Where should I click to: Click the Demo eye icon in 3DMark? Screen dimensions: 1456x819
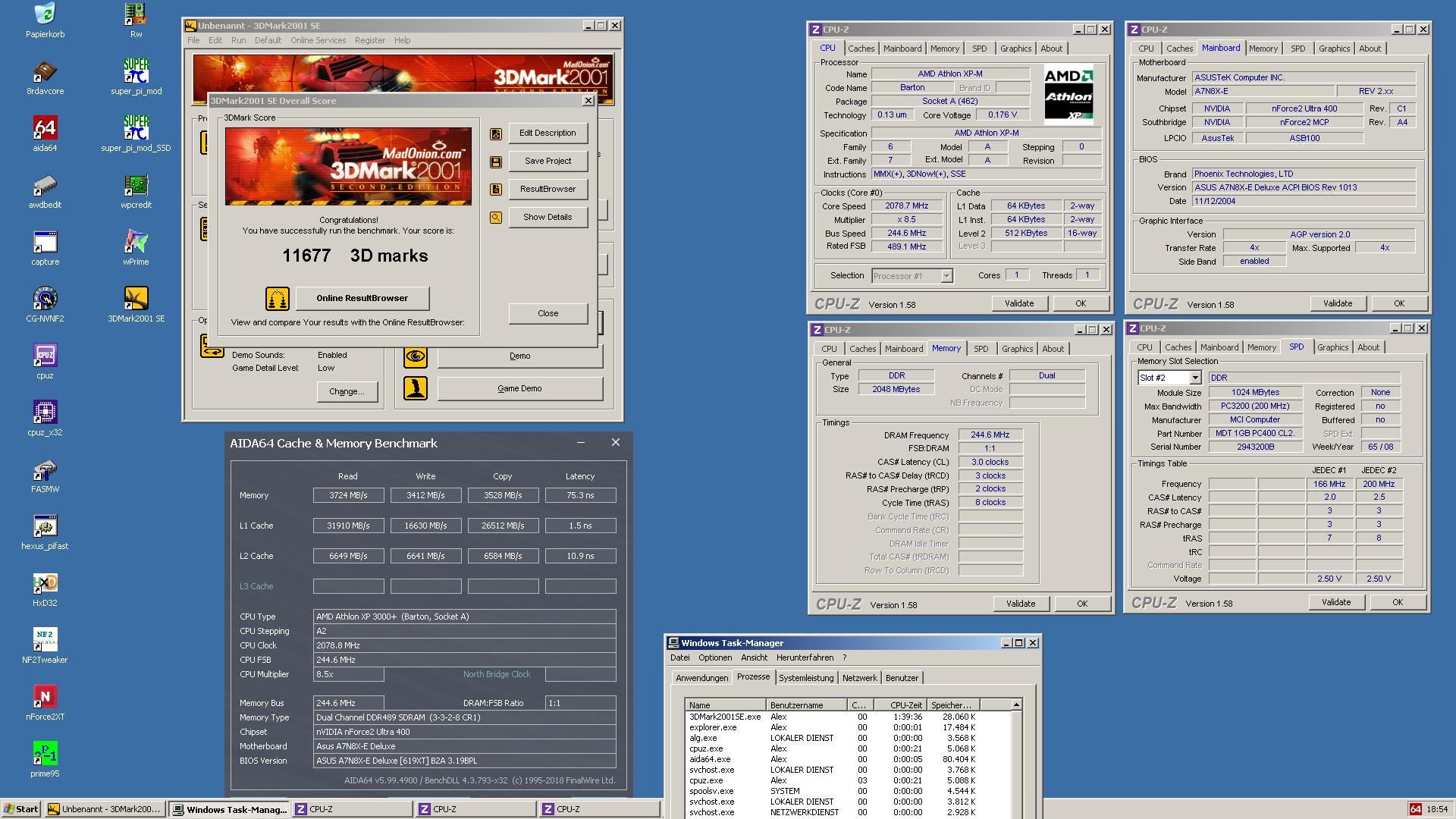[x=416, y=356]
